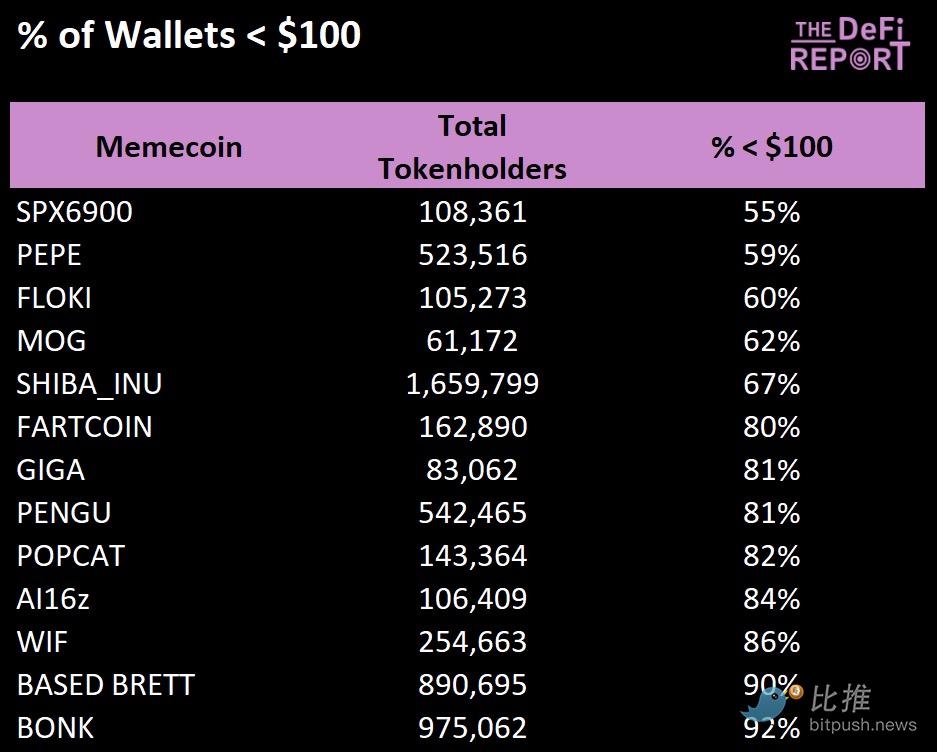Select the FARTCOIN memecoin cell
Screen dimensions: 937x752
click(x=84, y=427)
